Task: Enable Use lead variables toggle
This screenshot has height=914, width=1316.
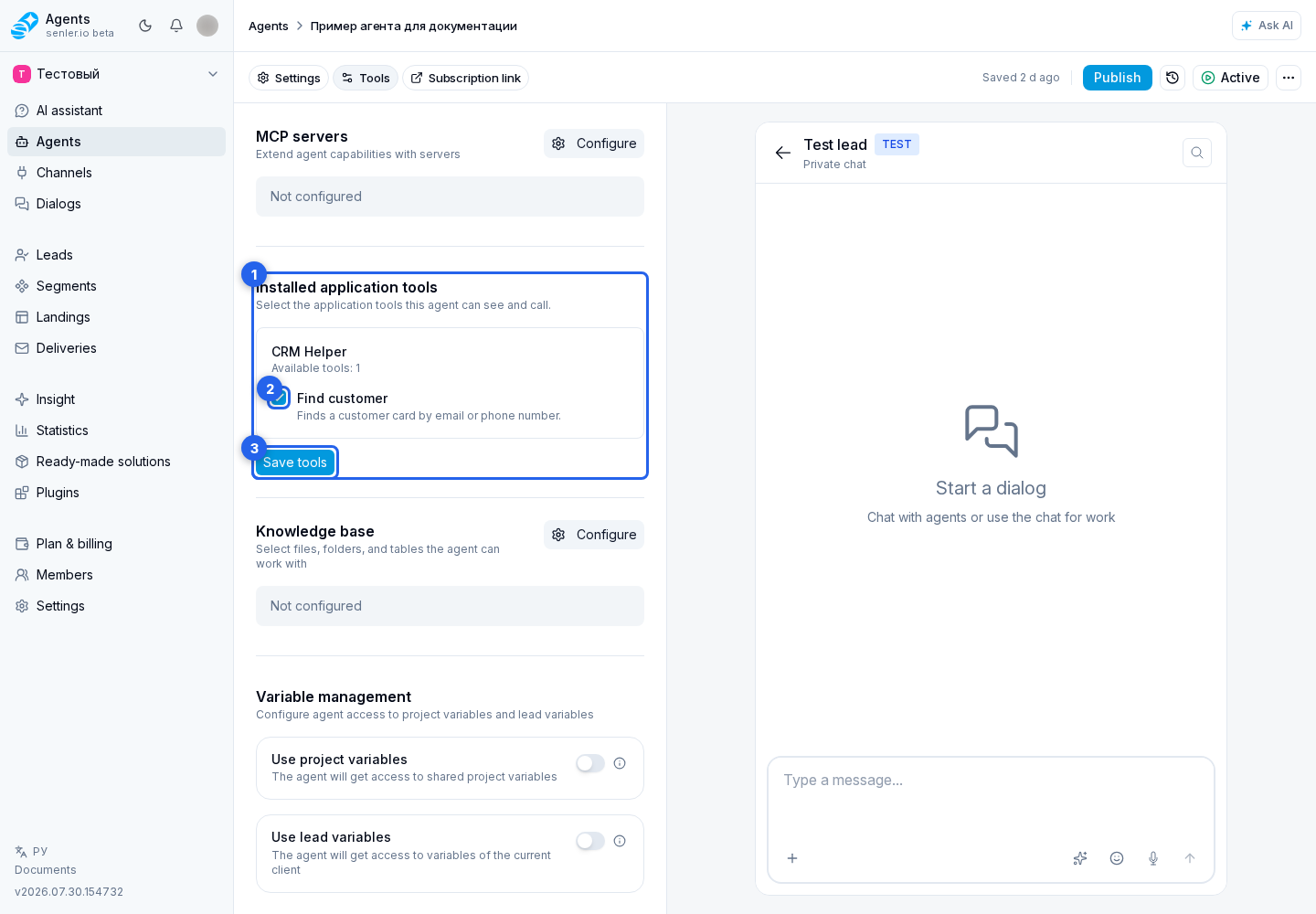Action: pos(590,841)
